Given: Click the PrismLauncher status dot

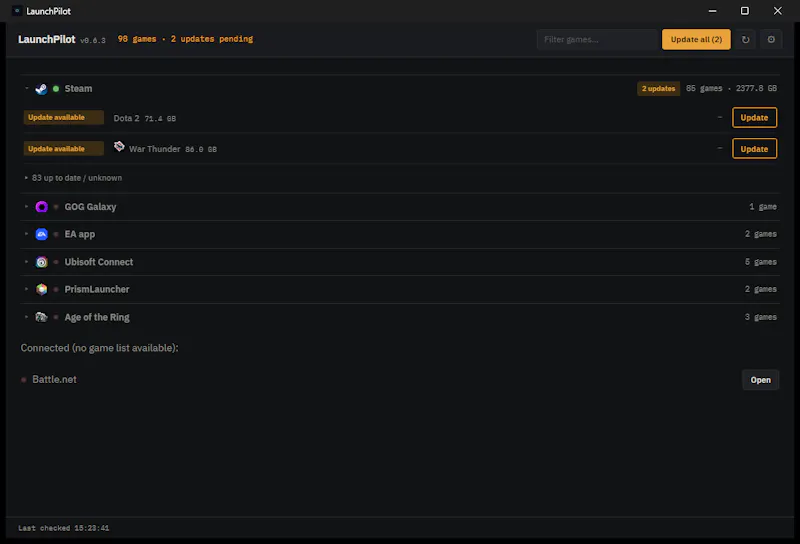Looking at the screenshot, I should pos(56,289).
